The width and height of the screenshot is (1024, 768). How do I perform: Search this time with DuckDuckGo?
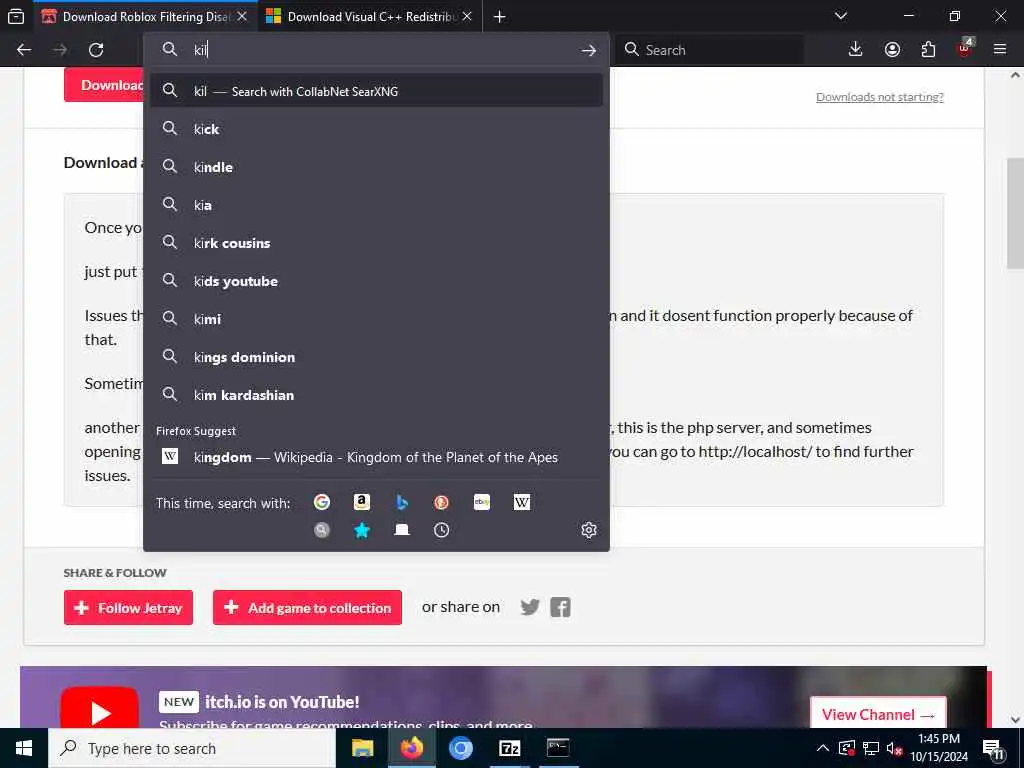click(441, 502)
